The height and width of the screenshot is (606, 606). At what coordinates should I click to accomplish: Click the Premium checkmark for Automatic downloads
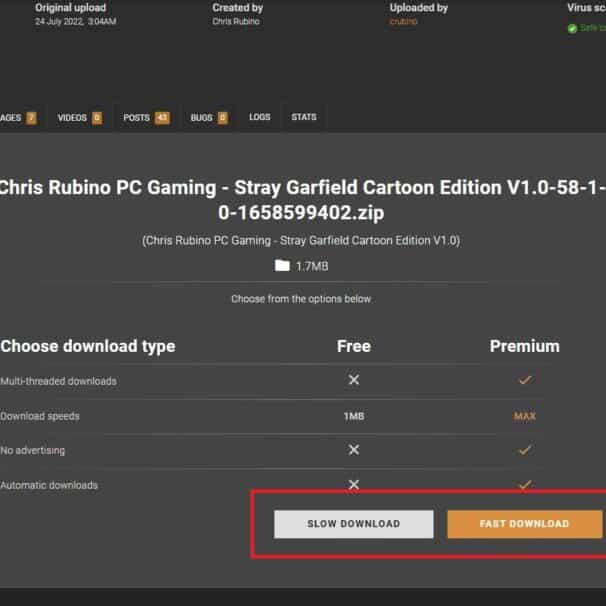525,484
